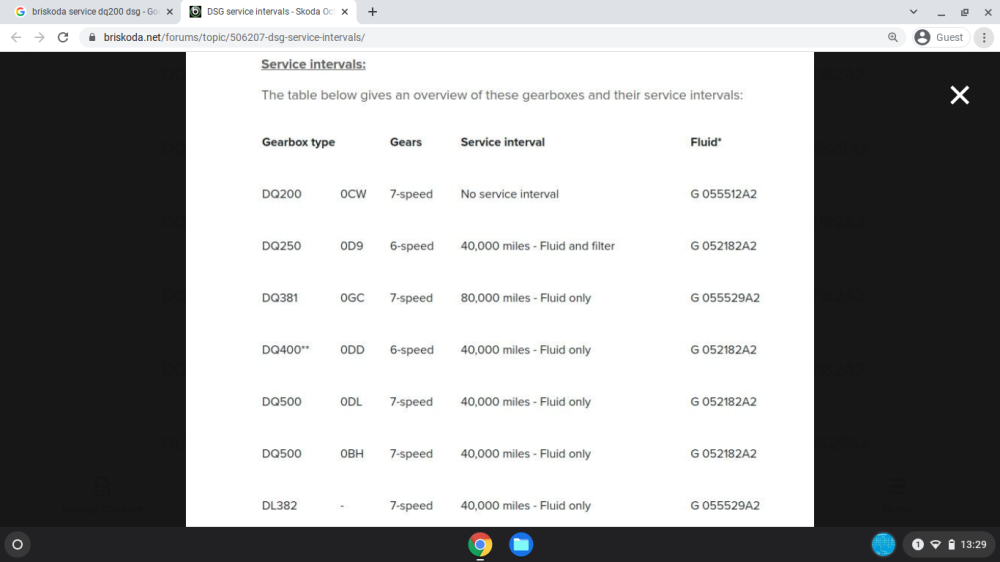1000x562 pixels.
Task: Click the blue globe shelf icon
Action: tap(883, 544)
